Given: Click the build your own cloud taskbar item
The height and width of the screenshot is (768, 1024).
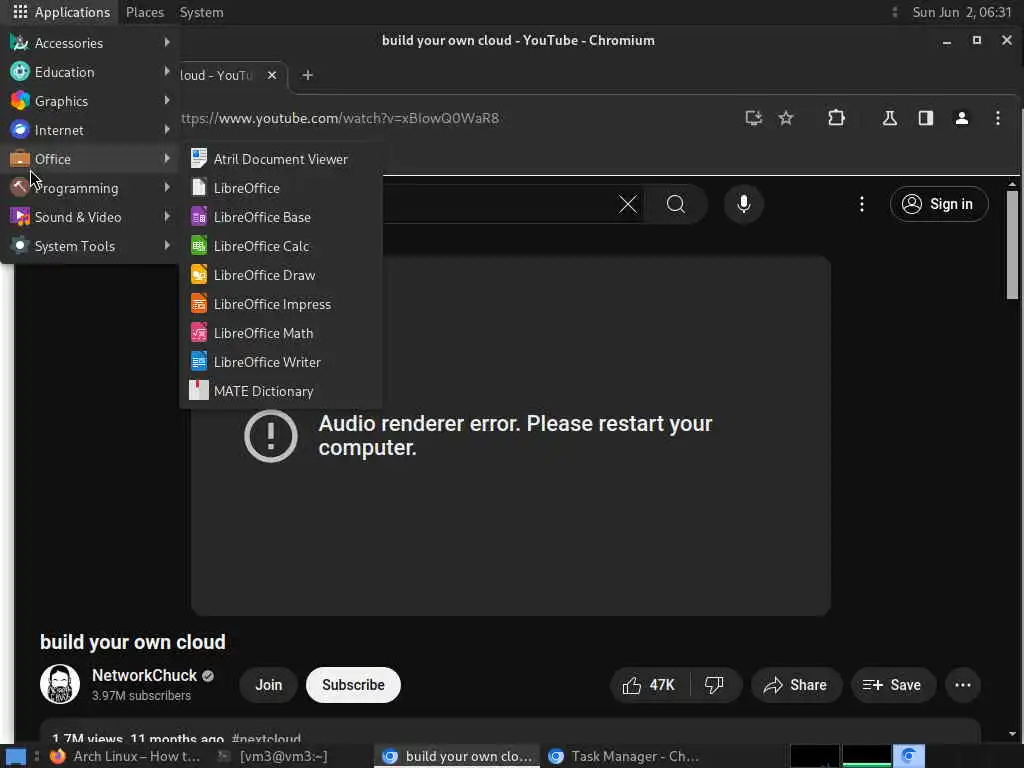Looking at the screenshot, I should coord(457,756).
